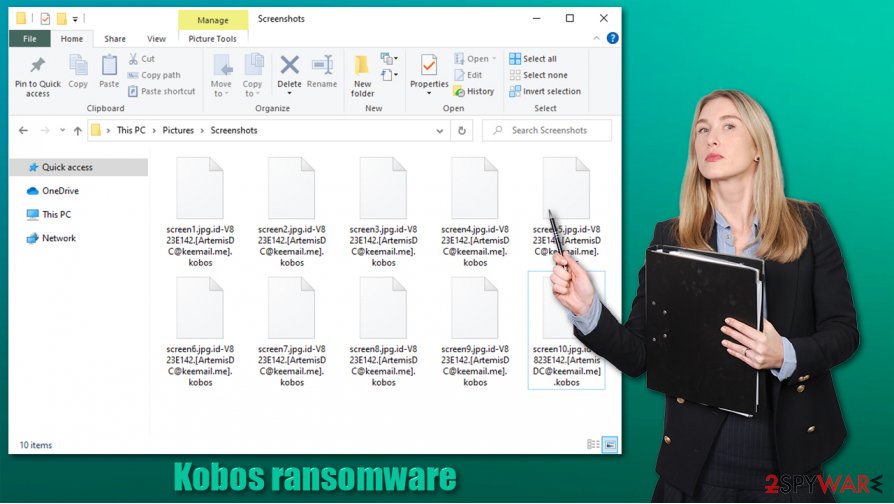Open the File menu tab
Screen dimensions: 894x504
tap(30, 39)
